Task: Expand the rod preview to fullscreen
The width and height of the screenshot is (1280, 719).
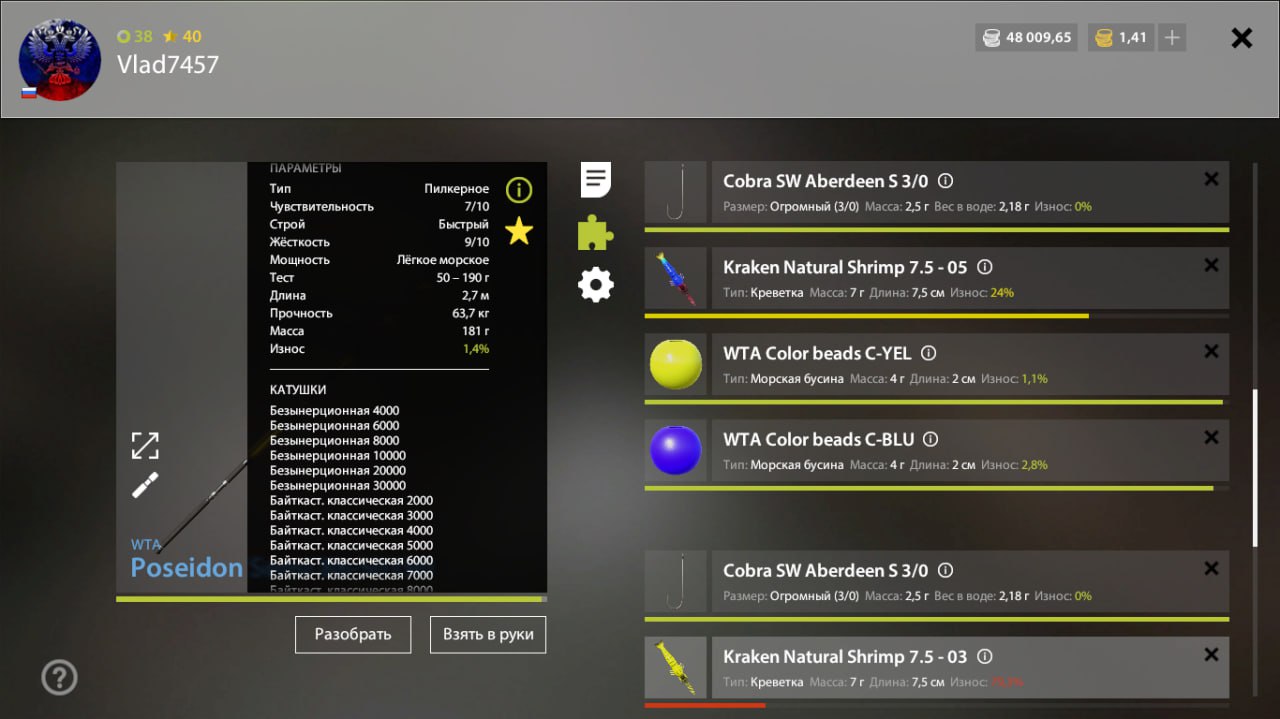Action: [146, 445]
